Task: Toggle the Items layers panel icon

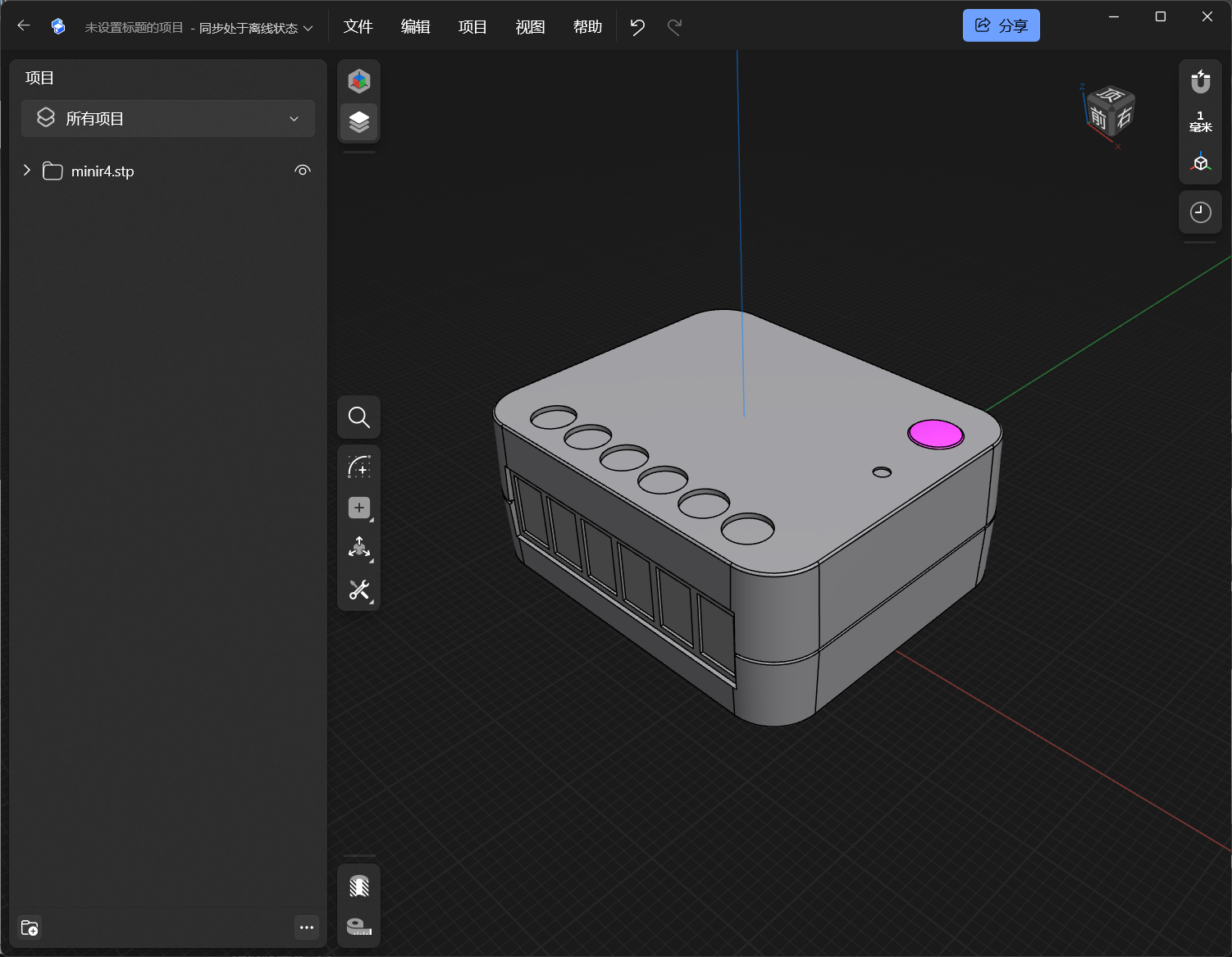Action: tap(358, 122)
